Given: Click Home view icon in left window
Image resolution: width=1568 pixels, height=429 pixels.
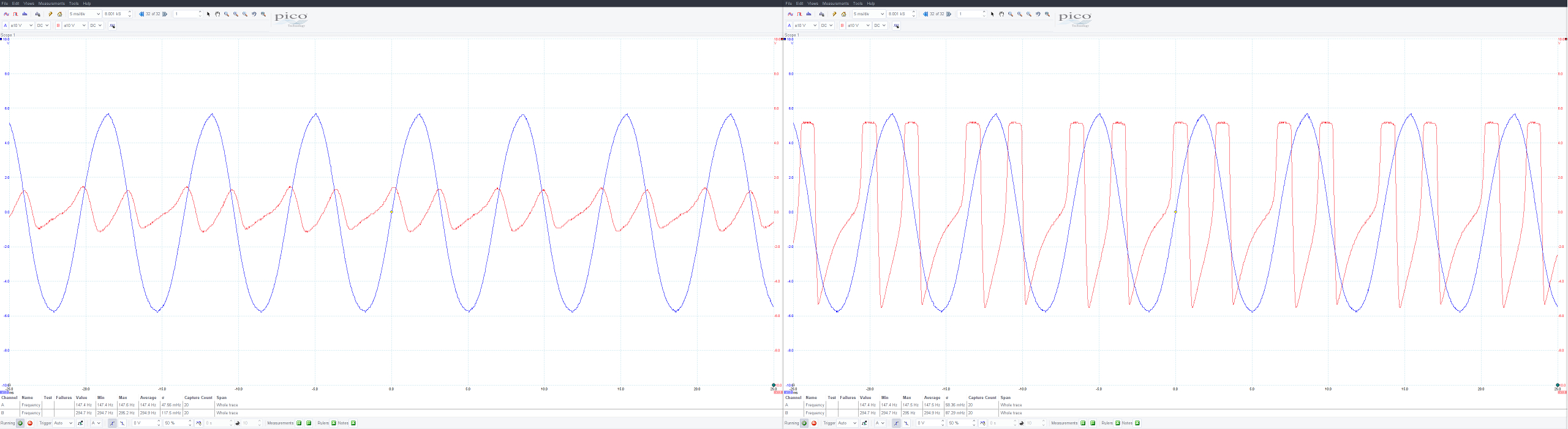Looking at the screenshot, I should tap(59, 14).
